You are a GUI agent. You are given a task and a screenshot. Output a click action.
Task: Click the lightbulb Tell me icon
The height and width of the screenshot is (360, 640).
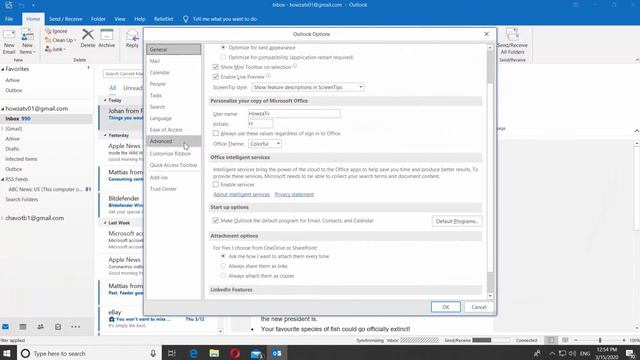[186, 19]
